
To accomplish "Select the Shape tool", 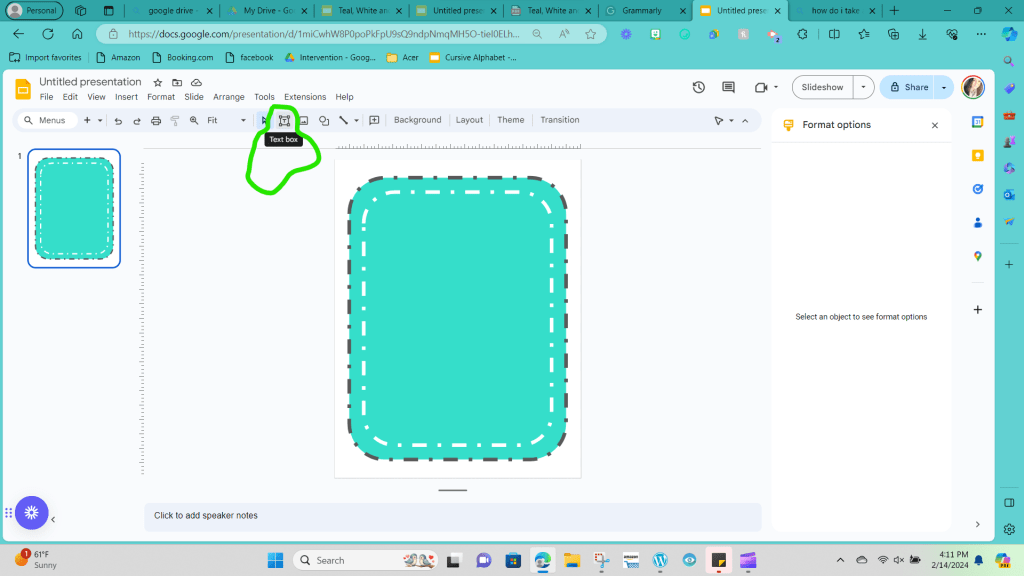I will (324, 120).
